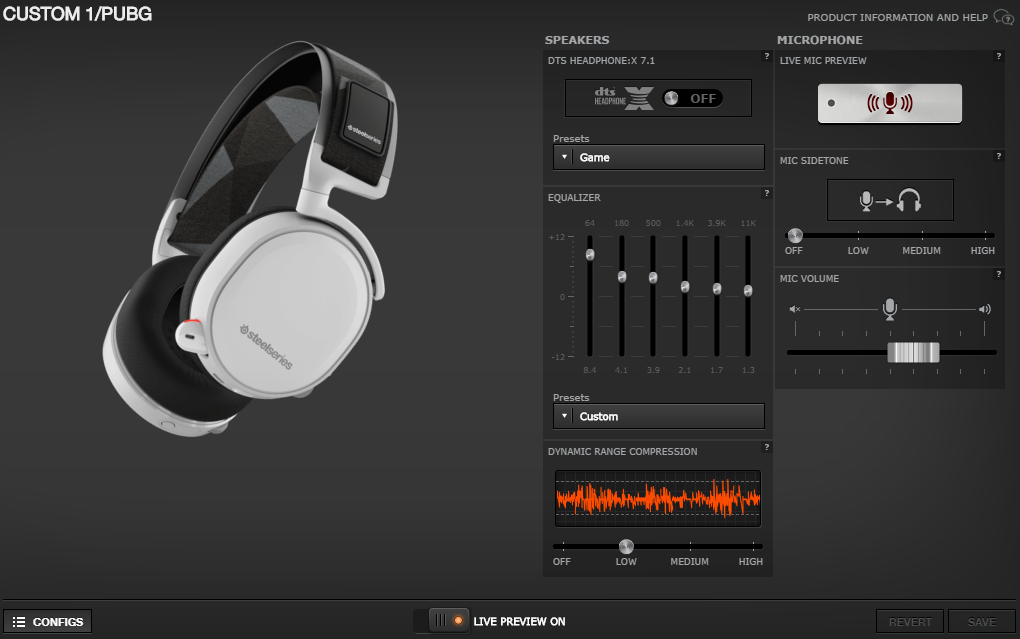Click the Product Information and Help link
Image resolution: width=1020 pixels, height=639 pixels.
[x=897, y=18]
